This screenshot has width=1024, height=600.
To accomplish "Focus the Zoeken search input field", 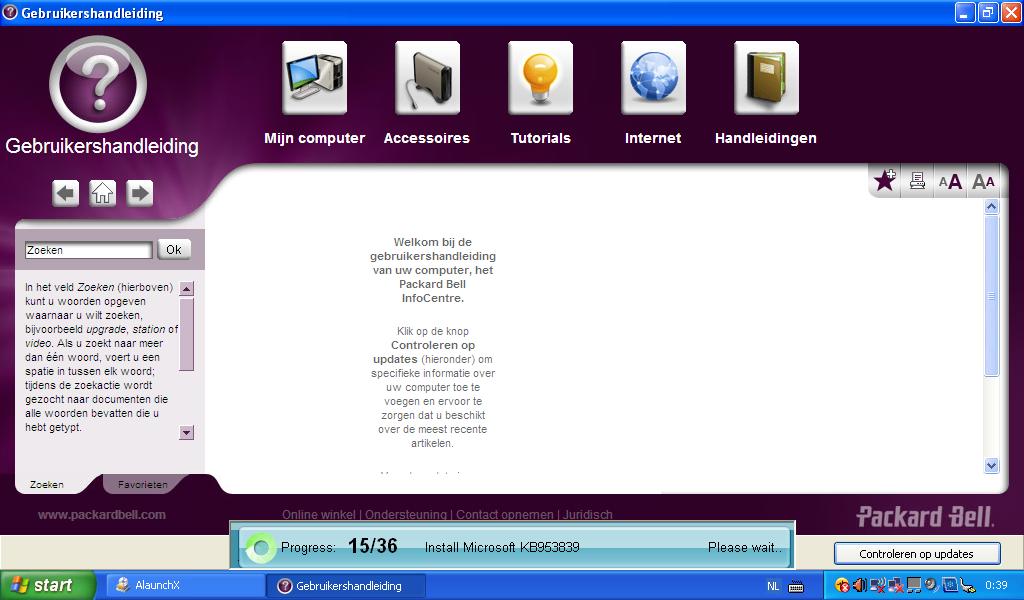I will [88, 250].
